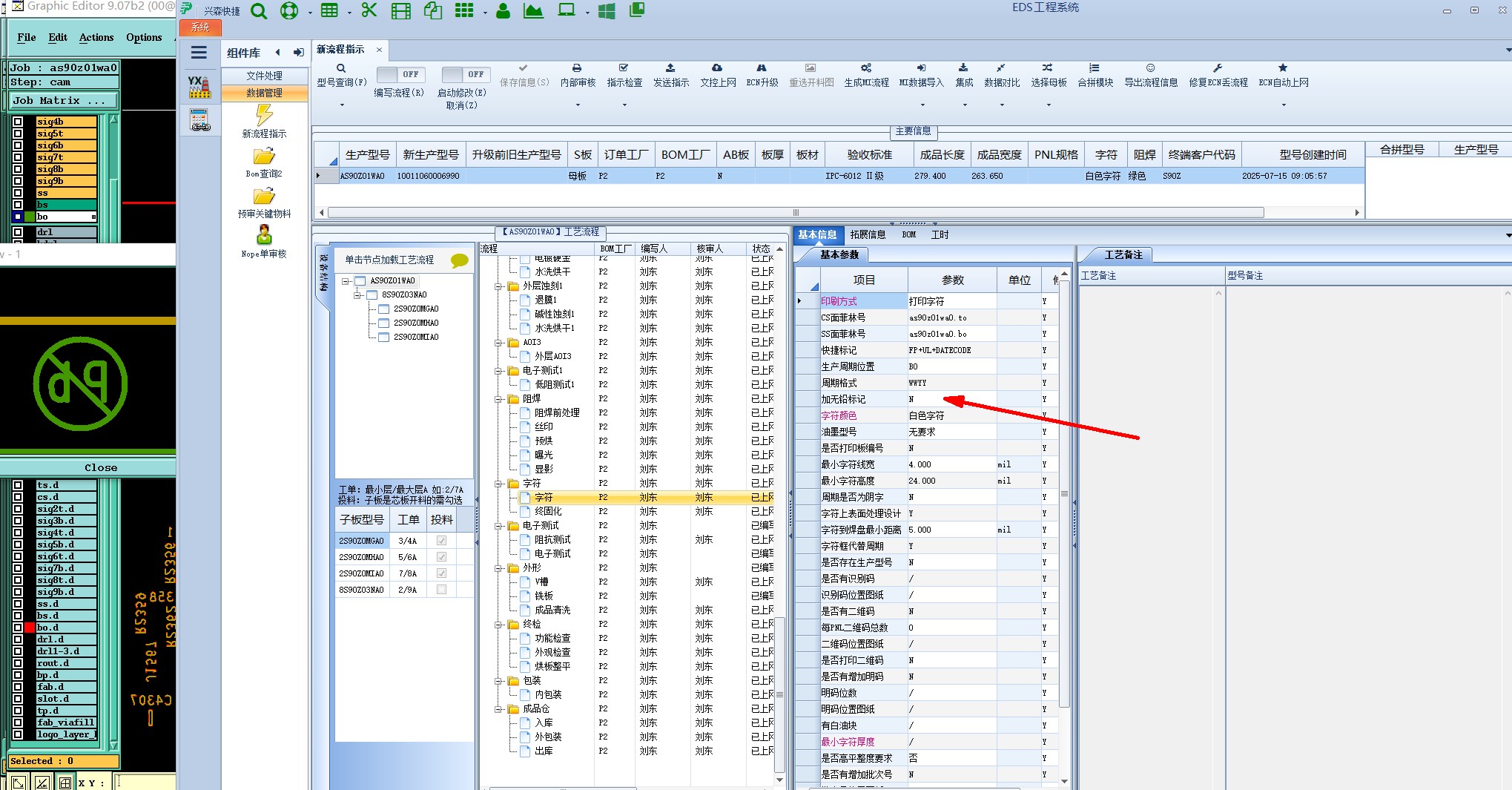Click 指示检查 toolbar button
The width and height of the screenshot is (1512, 790).
[624, 75]
